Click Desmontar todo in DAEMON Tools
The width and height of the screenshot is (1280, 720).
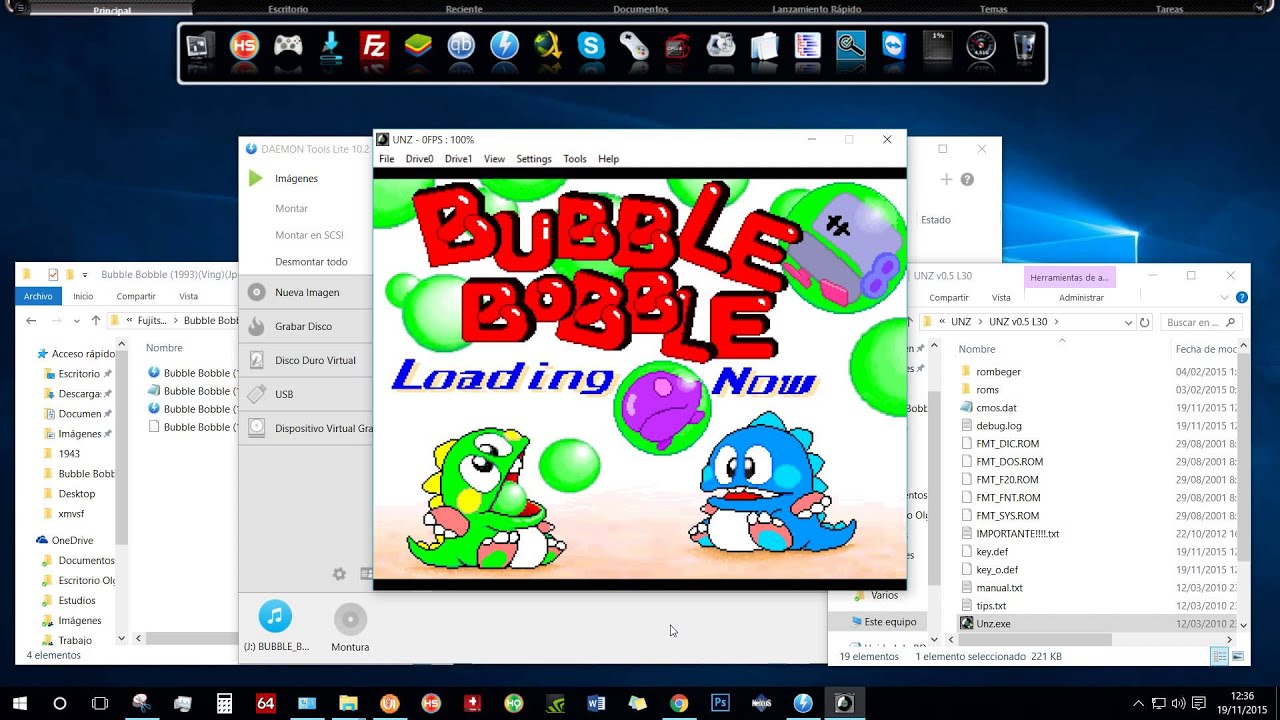pos(311,261)
